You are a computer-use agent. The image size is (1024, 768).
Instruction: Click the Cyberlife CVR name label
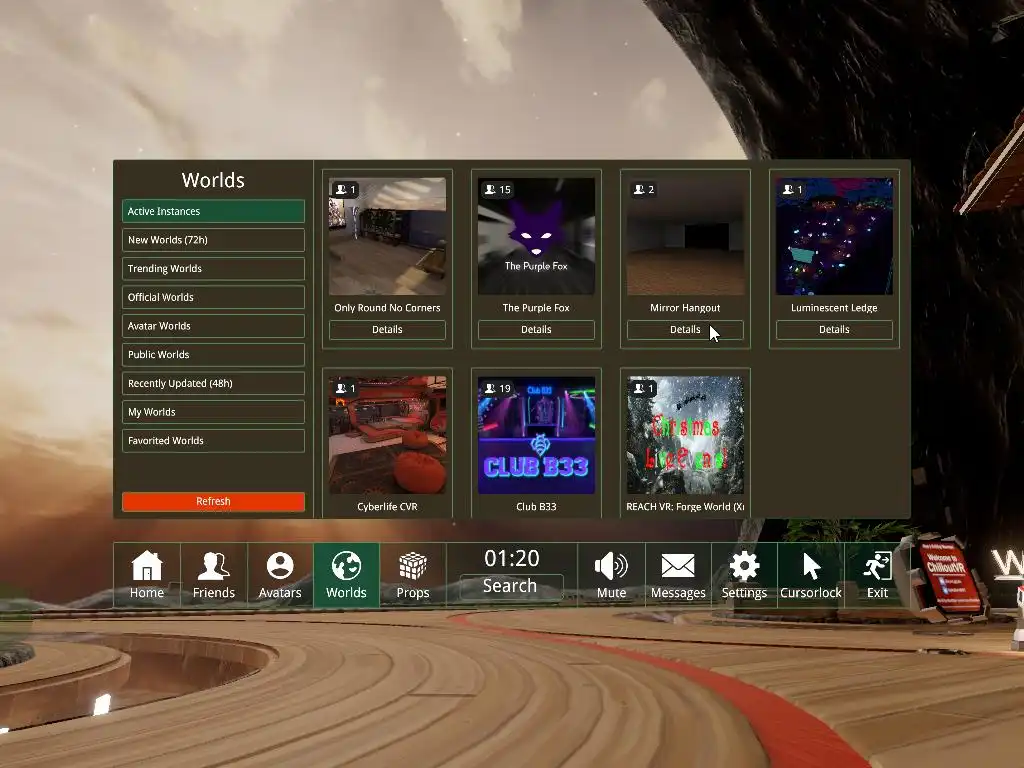387,507
